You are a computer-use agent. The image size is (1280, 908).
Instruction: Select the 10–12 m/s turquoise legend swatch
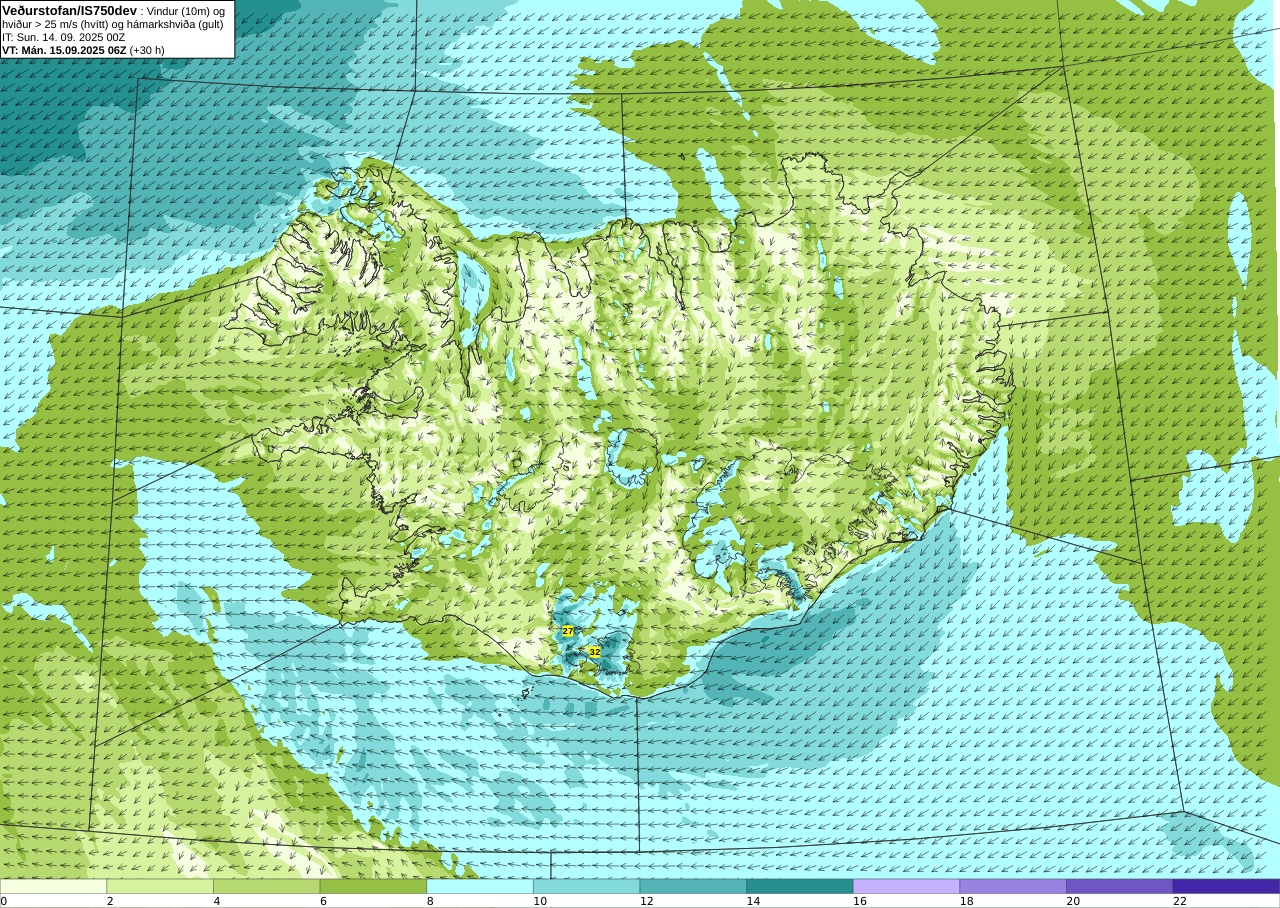coord(587,886)
